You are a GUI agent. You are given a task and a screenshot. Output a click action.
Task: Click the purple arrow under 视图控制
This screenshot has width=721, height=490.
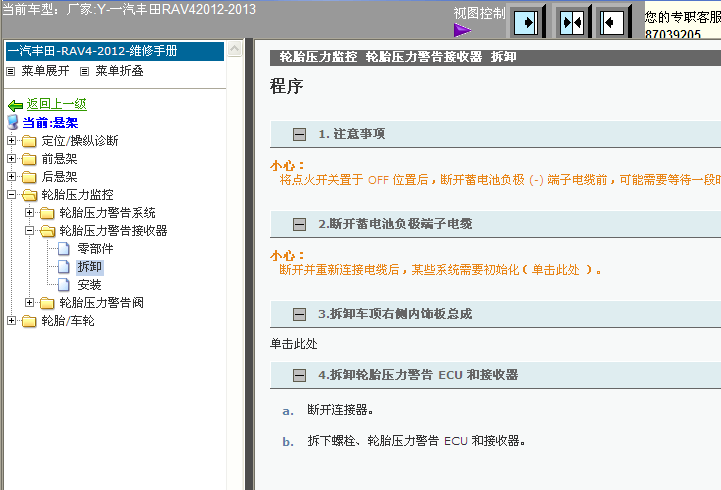[462, 30]
